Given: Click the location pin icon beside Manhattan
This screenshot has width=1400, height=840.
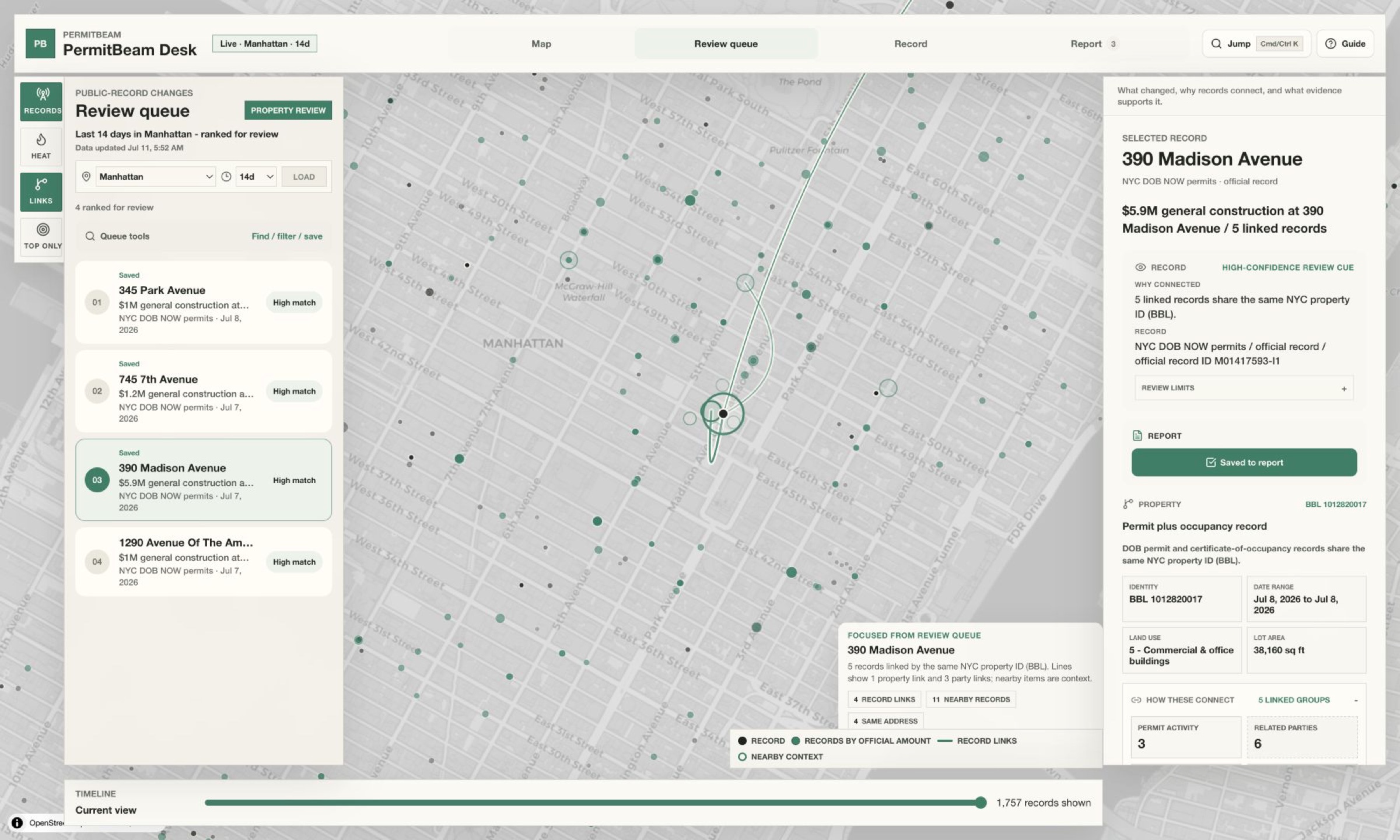Looking at the screenshot, I should coord(86,177).
